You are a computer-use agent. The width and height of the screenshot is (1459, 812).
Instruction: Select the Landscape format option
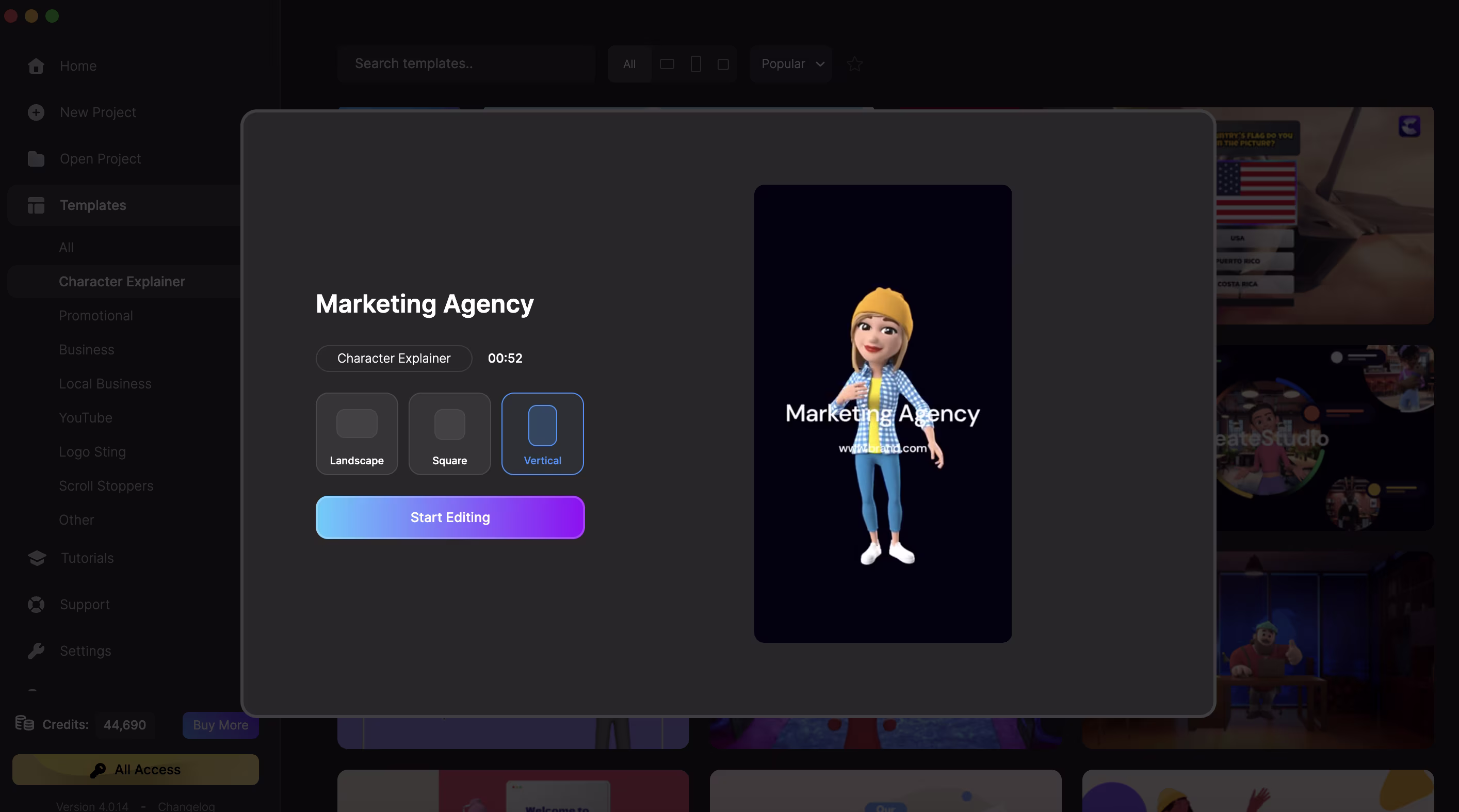356,434
